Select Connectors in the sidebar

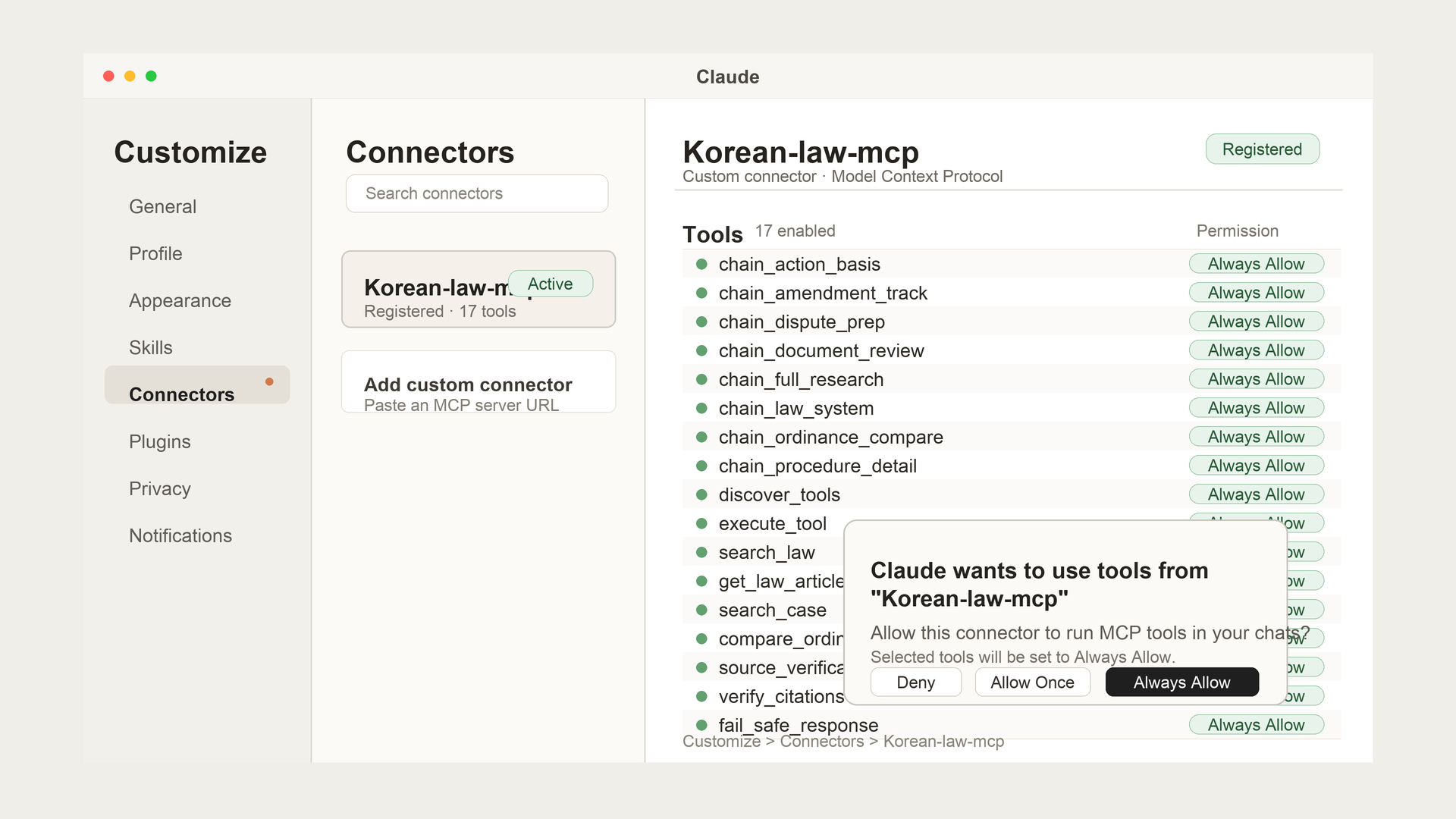(x=197, y=384)
